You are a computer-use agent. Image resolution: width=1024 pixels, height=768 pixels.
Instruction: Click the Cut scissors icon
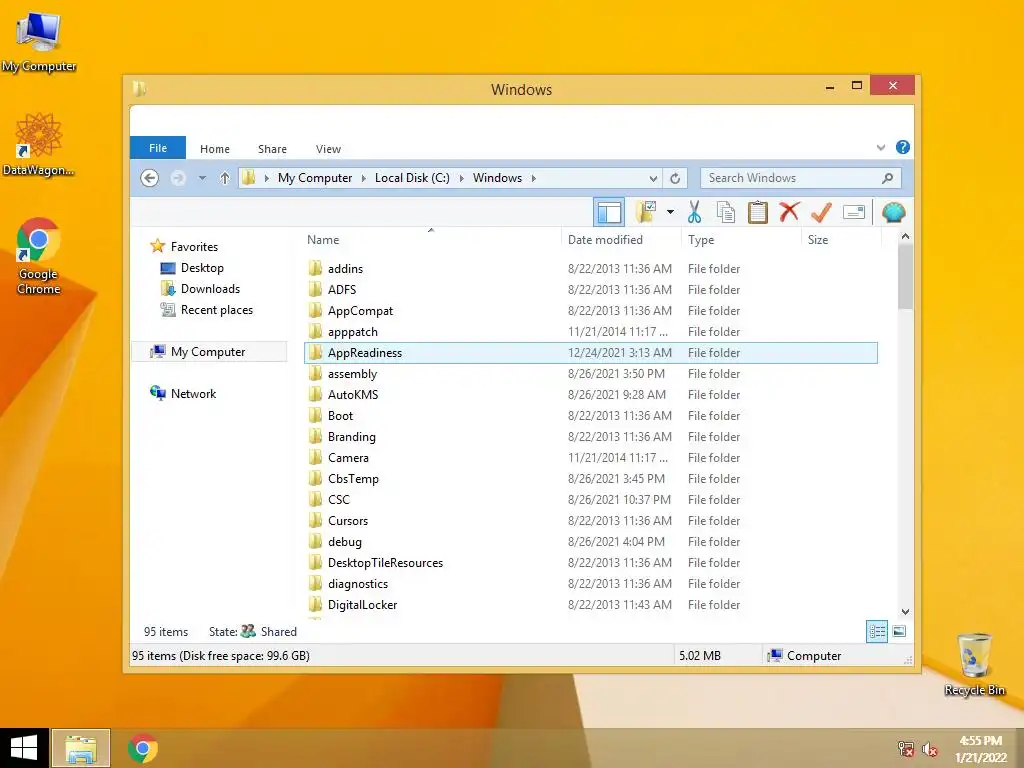(x=694, y=212)
